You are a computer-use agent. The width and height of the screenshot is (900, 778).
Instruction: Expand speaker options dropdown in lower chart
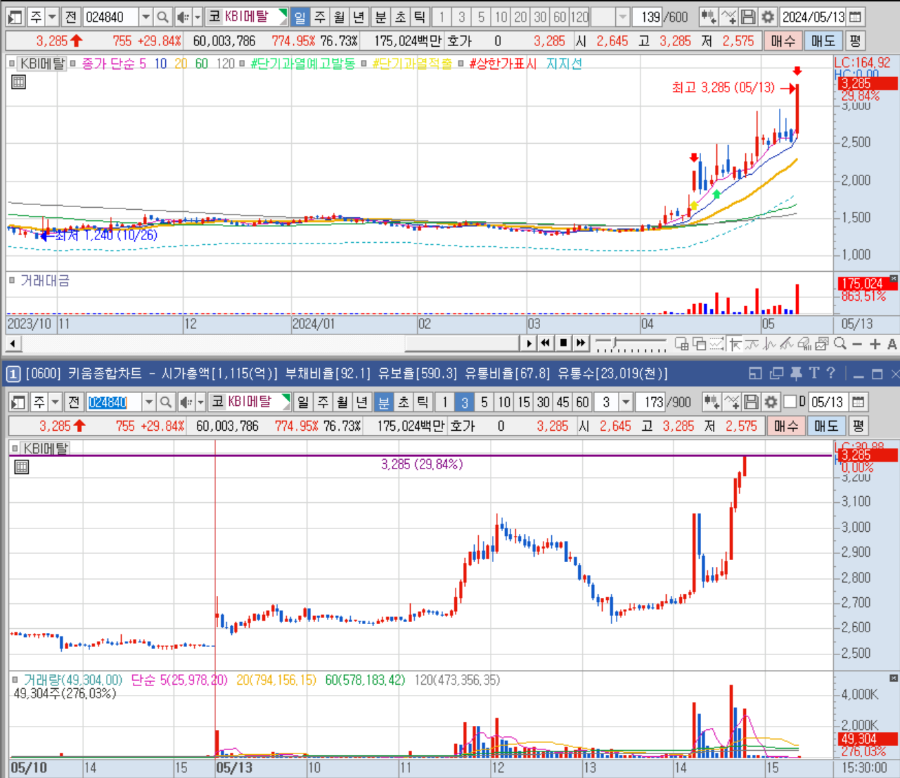pos(200,402)
